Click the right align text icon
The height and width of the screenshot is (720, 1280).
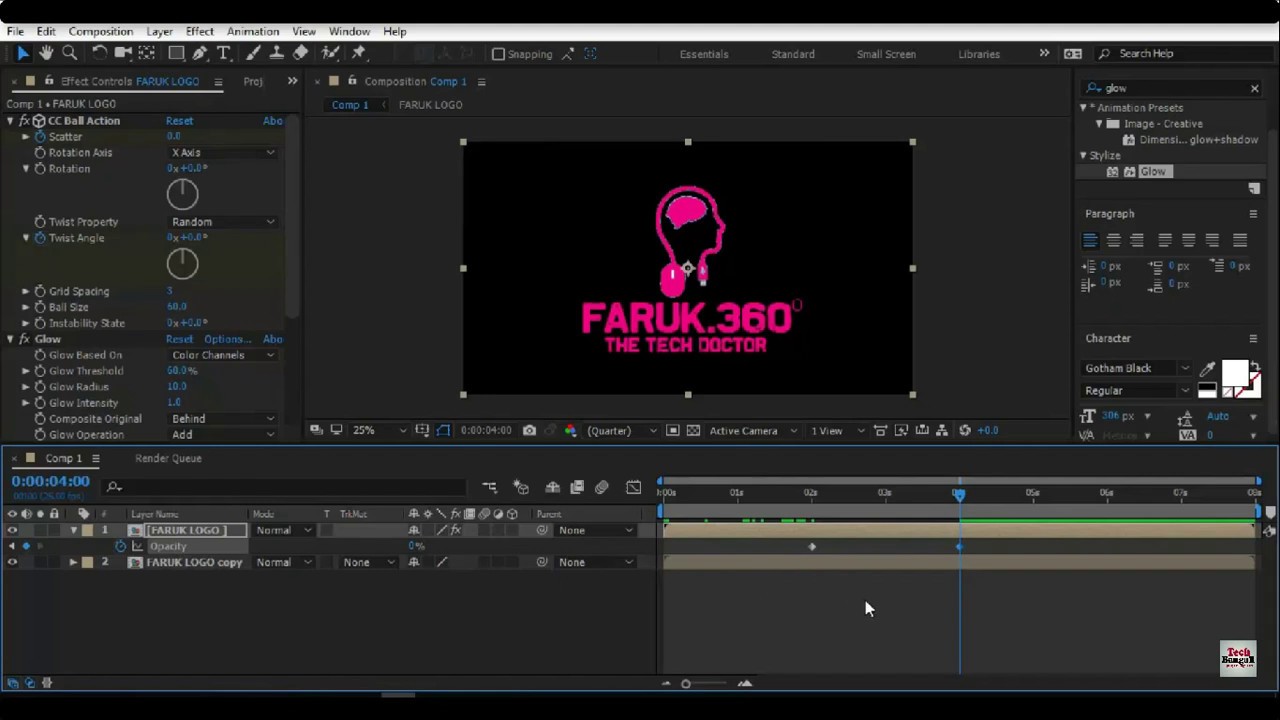1137,240
